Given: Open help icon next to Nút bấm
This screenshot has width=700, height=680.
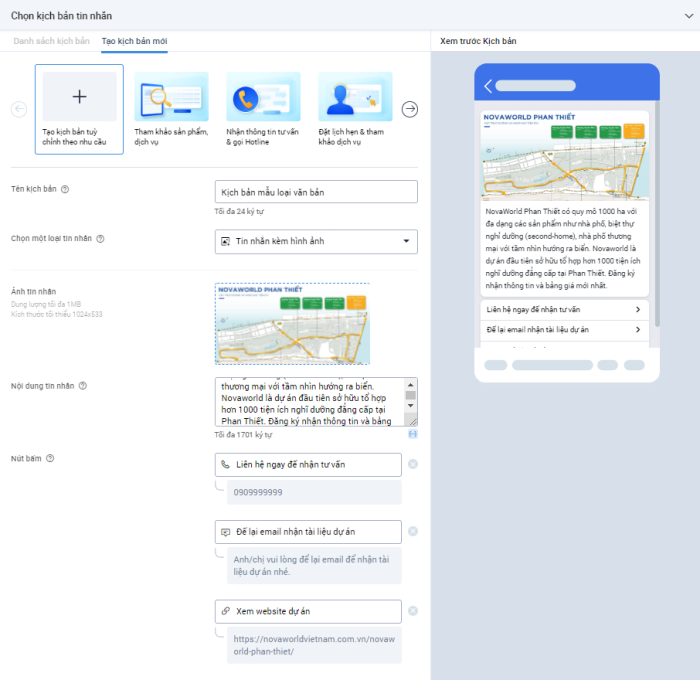Looking at the screenshot, I should point(50,458).
